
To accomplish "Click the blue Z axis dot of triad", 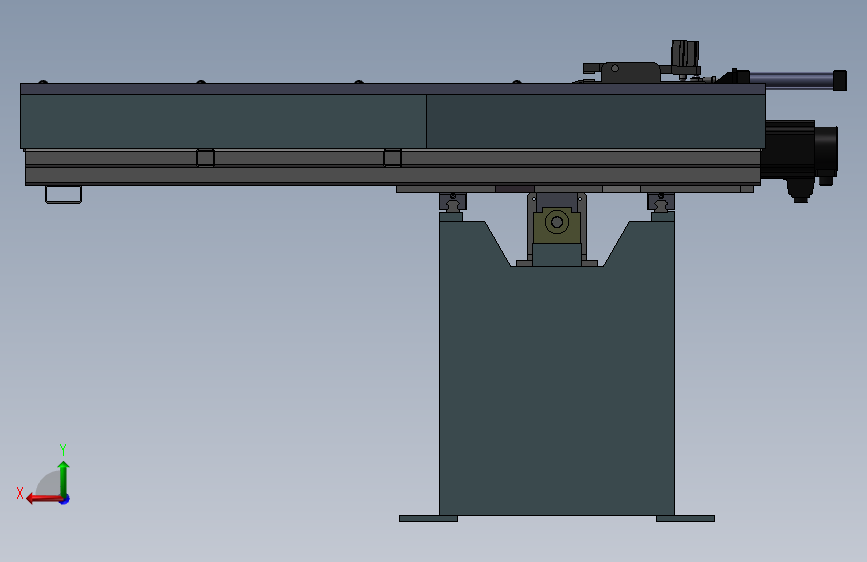I will pyautogui.click(x=65, y=499).
